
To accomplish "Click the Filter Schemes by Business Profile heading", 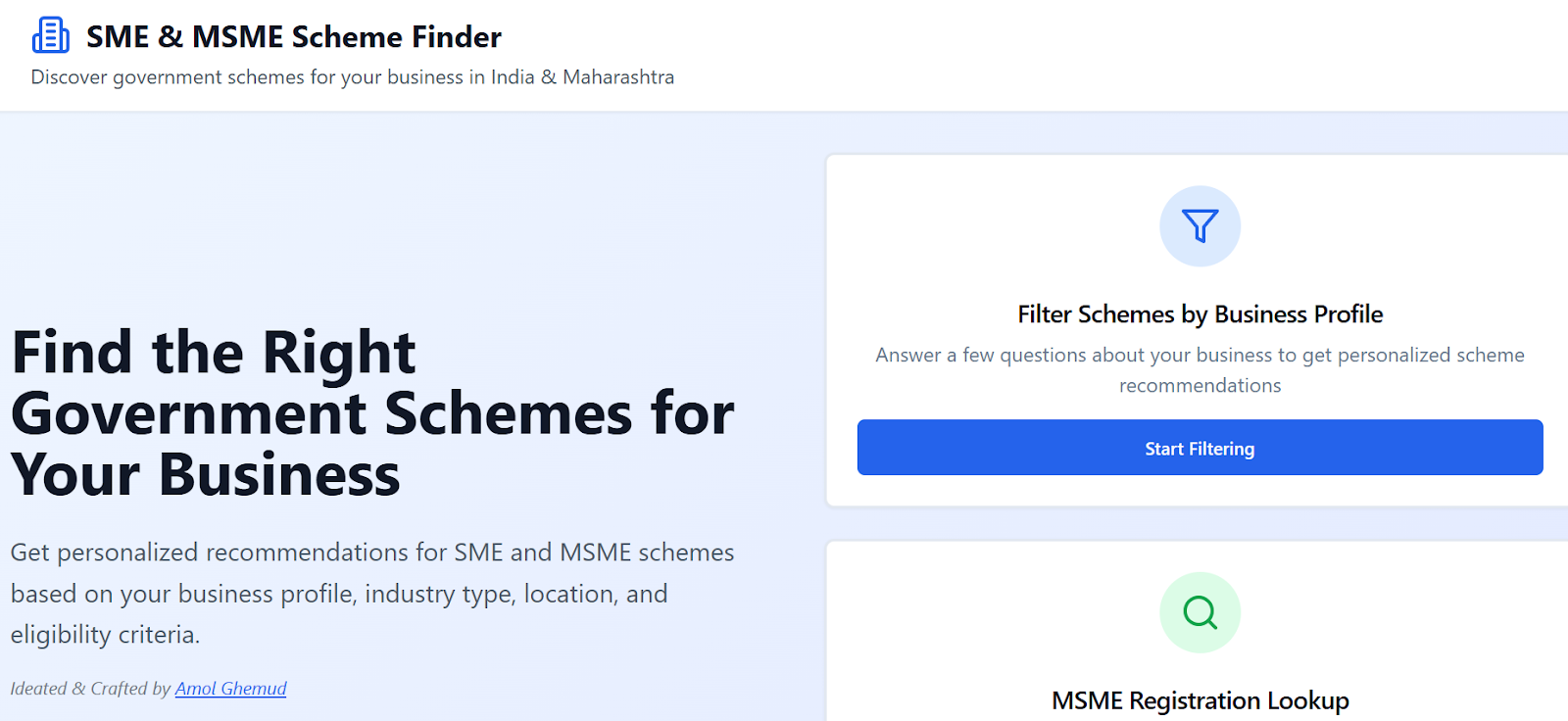I will pos(1200,314).
